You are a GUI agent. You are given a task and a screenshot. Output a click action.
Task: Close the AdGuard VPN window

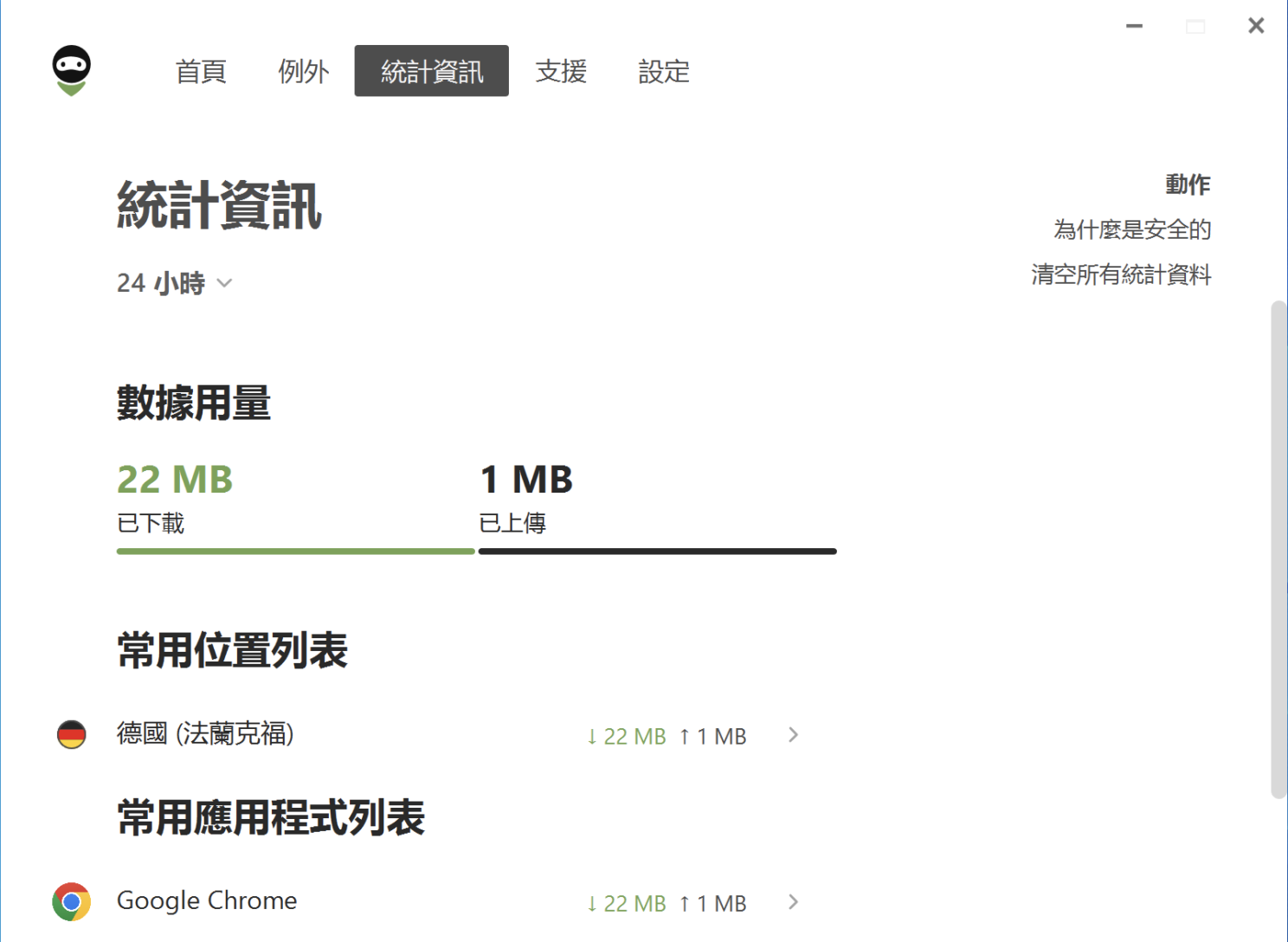pos(1256,26)
